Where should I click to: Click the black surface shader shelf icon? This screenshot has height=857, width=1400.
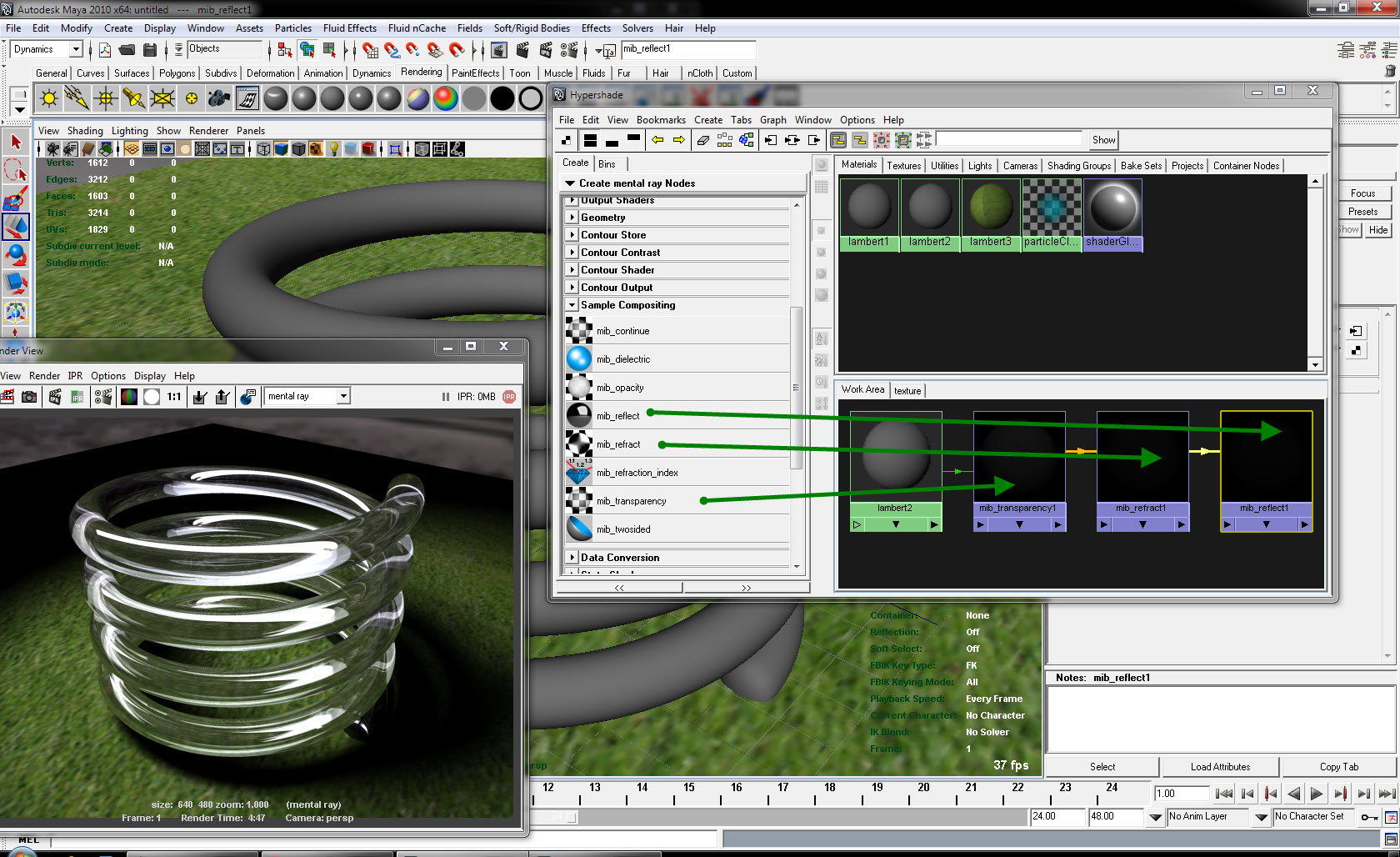(502, 99)
